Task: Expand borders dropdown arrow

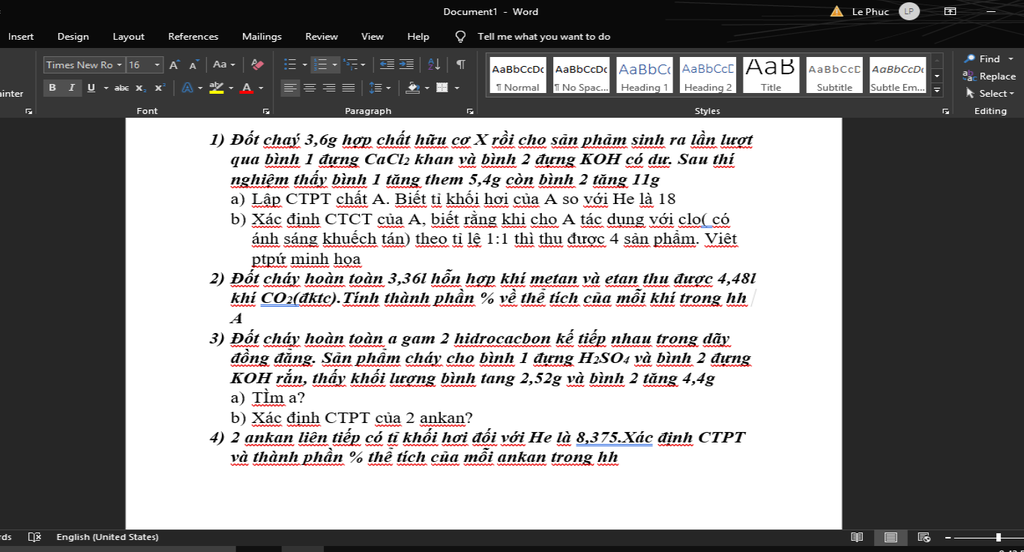Action: coord(457,88)
